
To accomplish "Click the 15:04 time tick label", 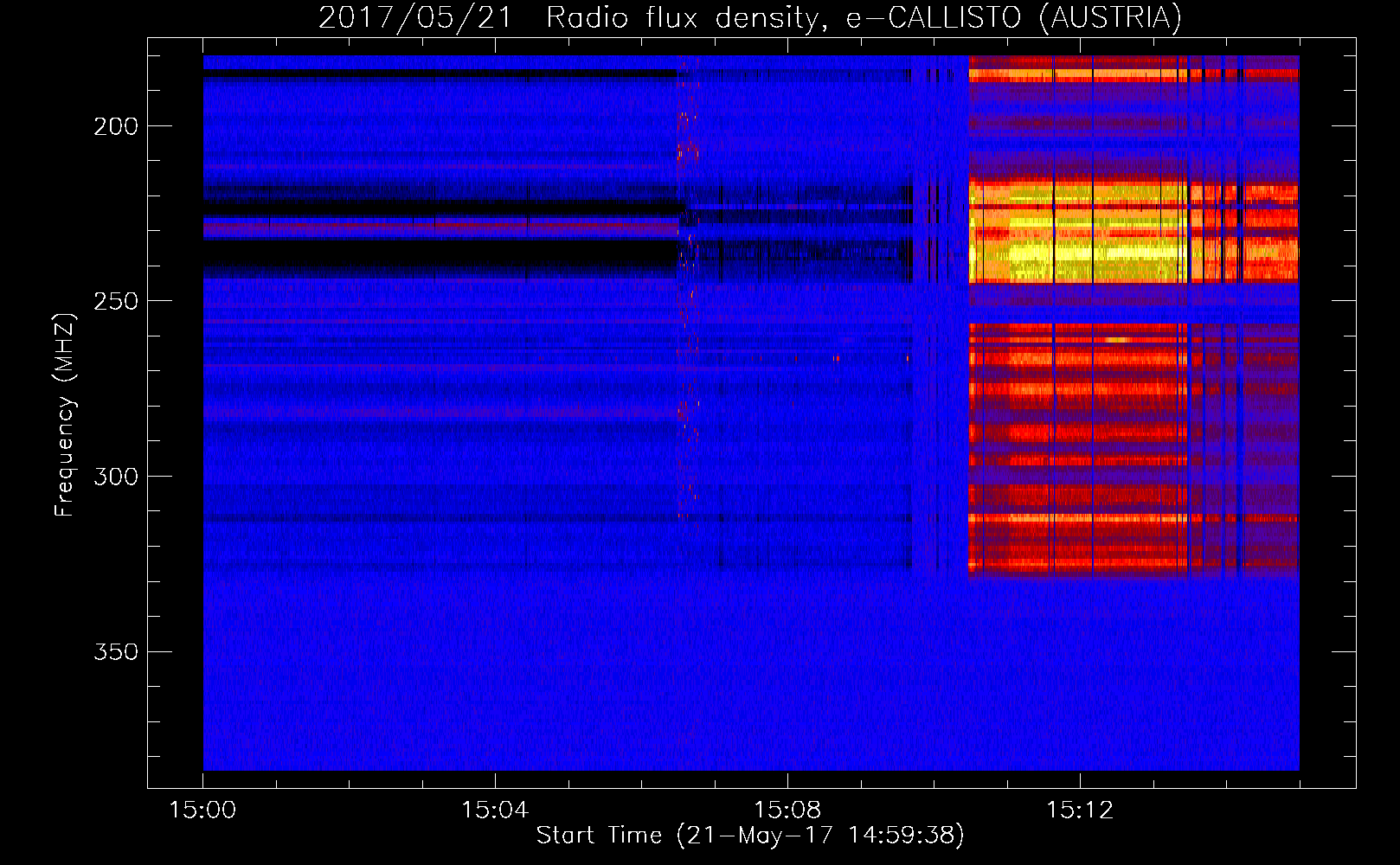I will (x=495, y=810).
